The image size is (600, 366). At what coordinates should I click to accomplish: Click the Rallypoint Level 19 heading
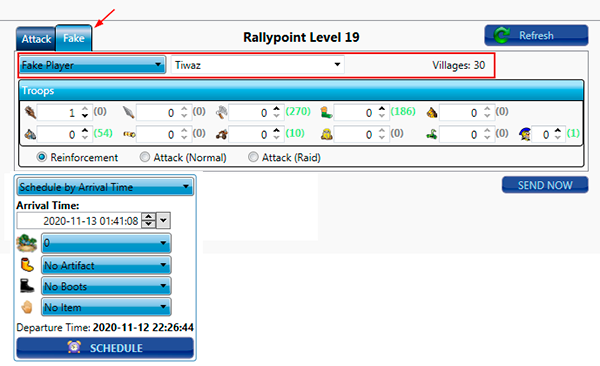click(301, 37)
